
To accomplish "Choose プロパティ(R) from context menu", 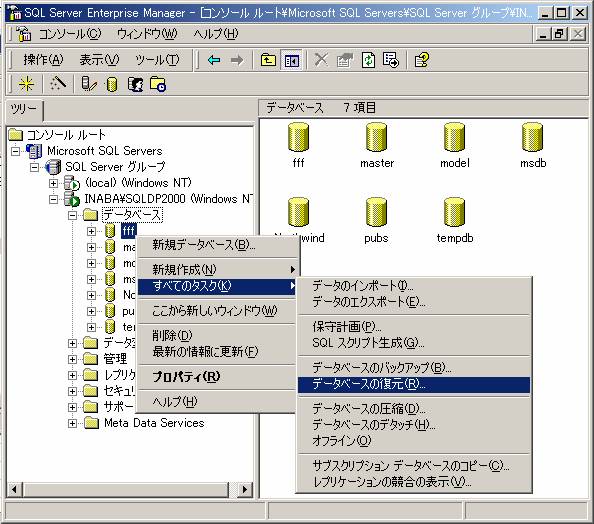I will (217, 377).
